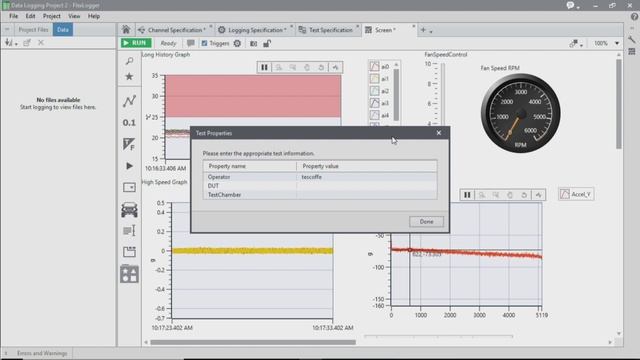This screenshot has width=640, height=360.
Task: Open the zoom level 100% dropdown
Action: [617, 43]
